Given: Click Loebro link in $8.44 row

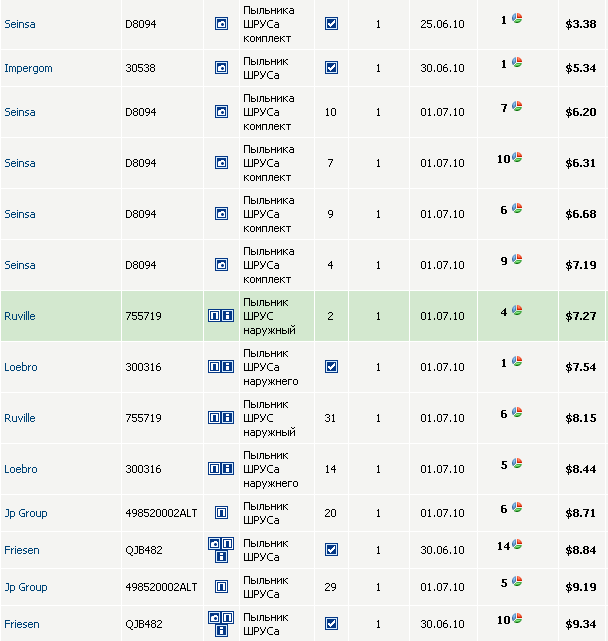Looking at the screenshot, I should pos(21,469).
